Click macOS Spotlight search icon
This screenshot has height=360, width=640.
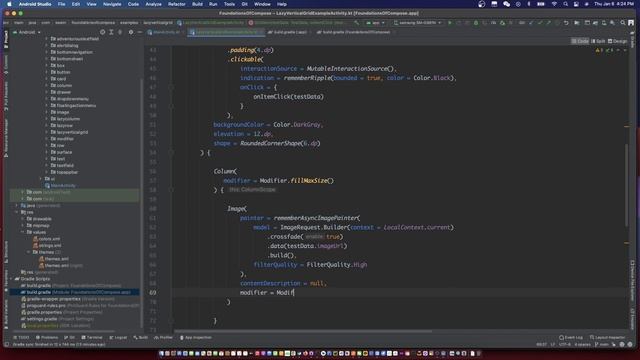(x=565, y=4)
